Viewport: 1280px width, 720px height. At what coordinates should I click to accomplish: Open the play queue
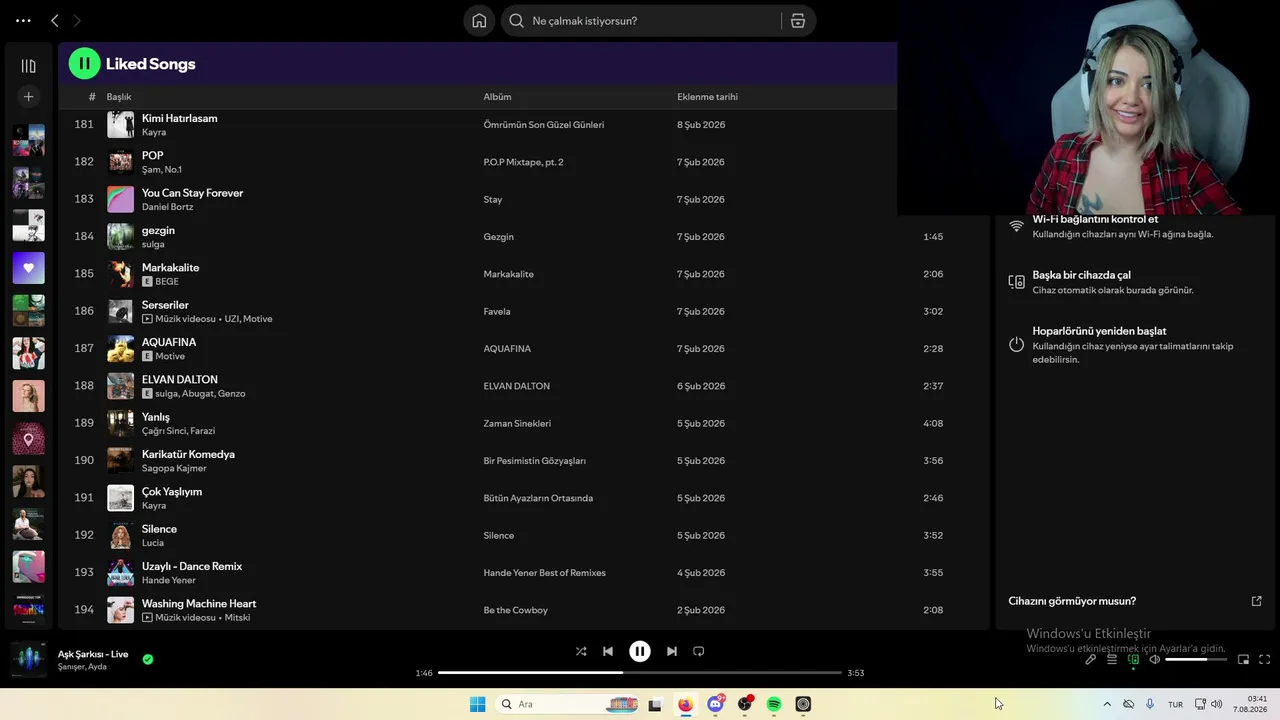click(1112, 660)
